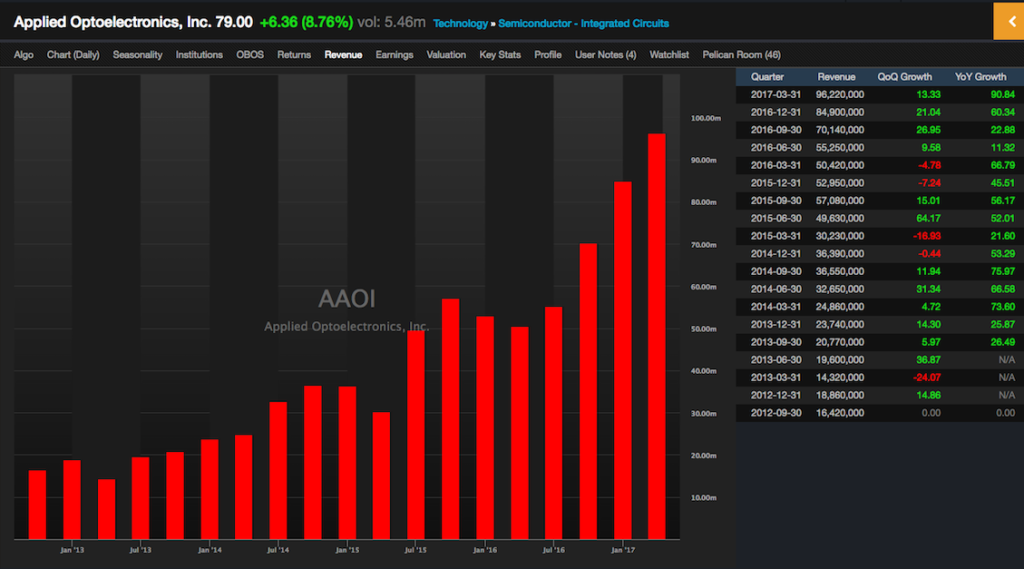Switch to Chart (Daily) tab
Viewport: 1024px width, 569px height.
tap(73, 55)
